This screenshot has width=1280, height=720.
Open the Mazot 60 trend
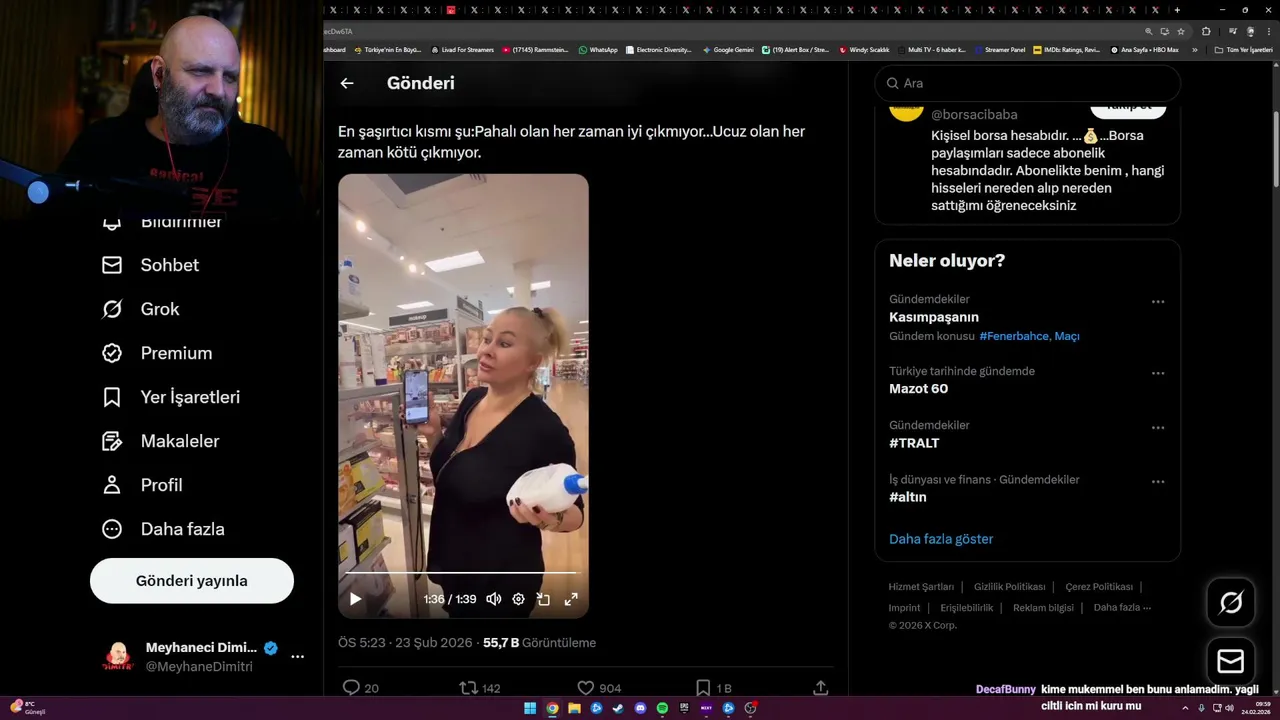point(918,388)
